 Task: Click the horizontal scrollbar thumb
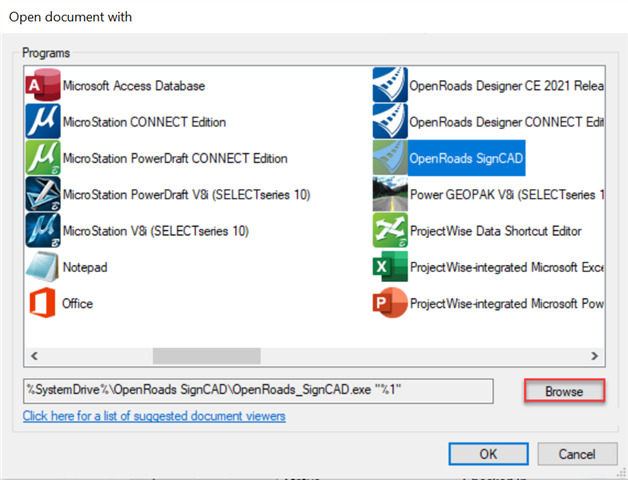207,356
